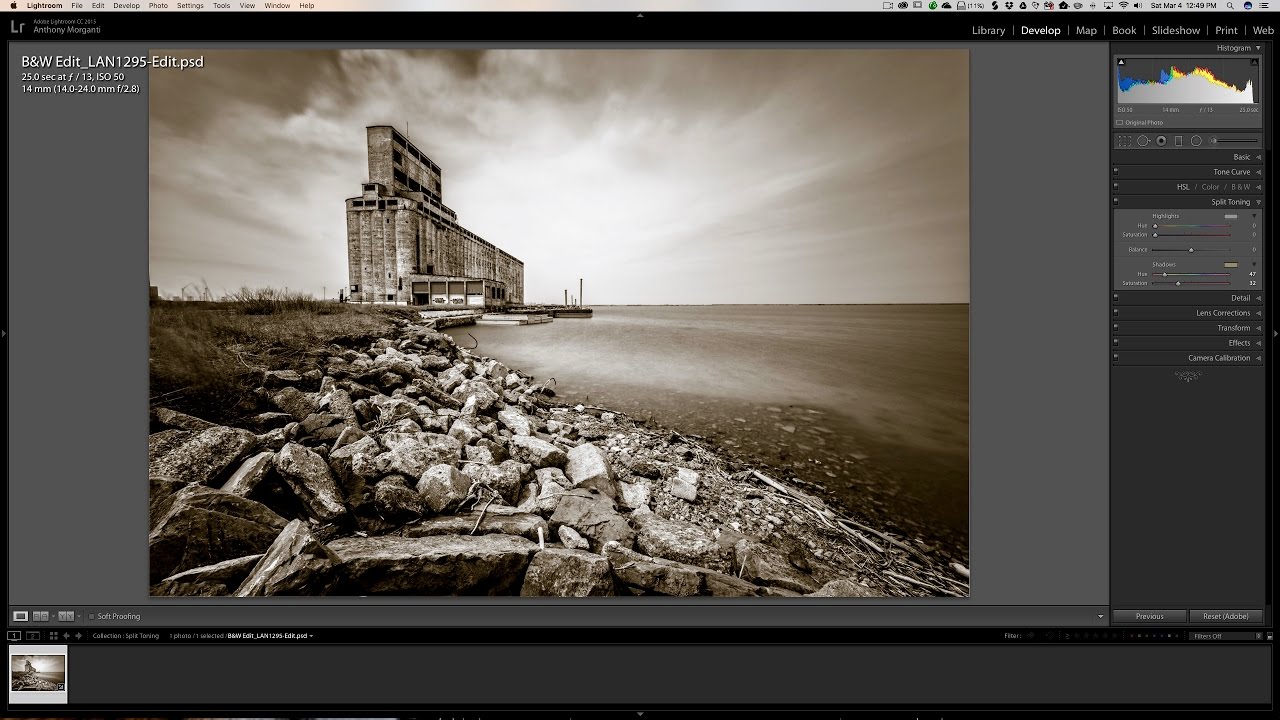Select main window display button 1

click(14, 636)
